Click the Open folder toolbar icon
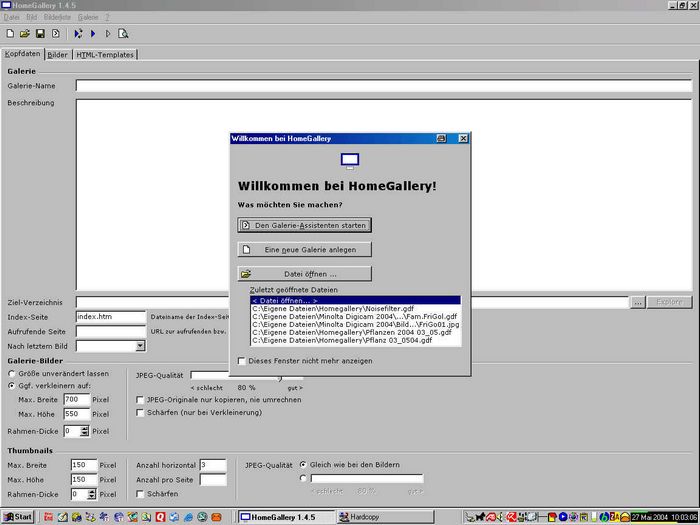The height and width of the screenshot is (525, 700). [25, 33]
